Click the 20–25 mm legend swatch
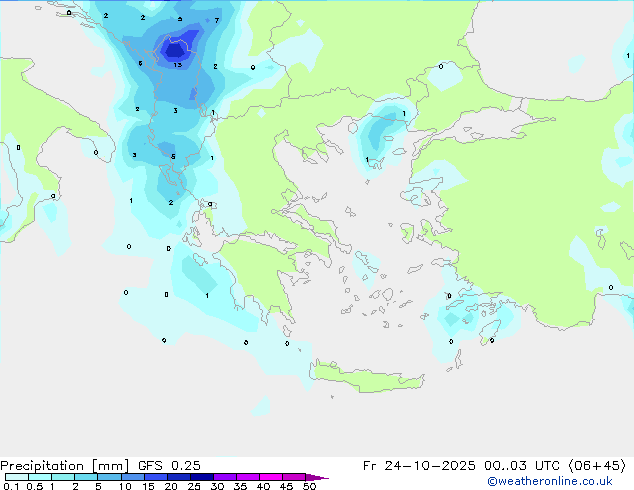Viewport: 634px width, 490px height. (x=178, y=477)
